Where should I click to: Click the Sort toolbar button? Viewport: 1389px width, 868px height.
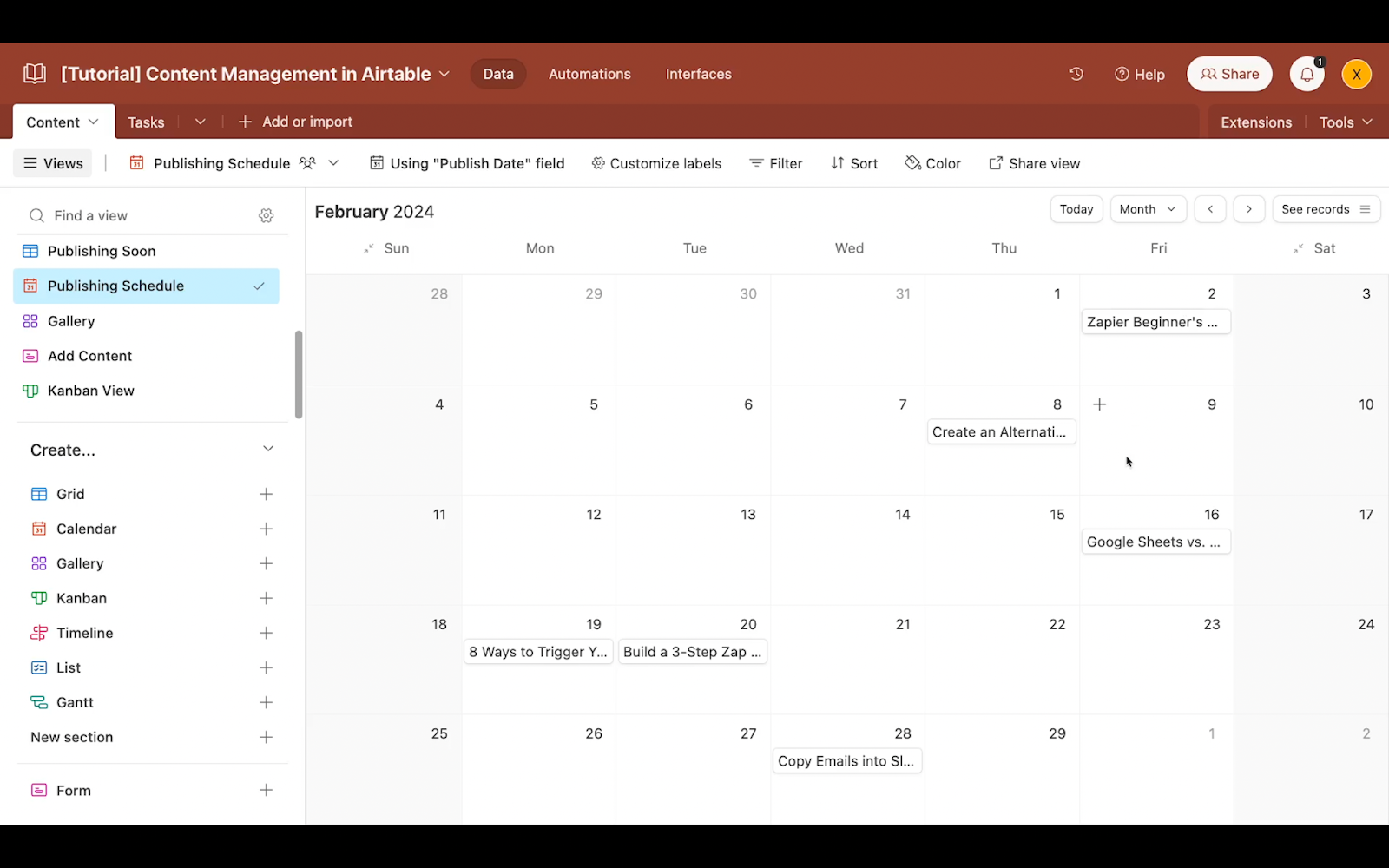(x=854, y=163)
